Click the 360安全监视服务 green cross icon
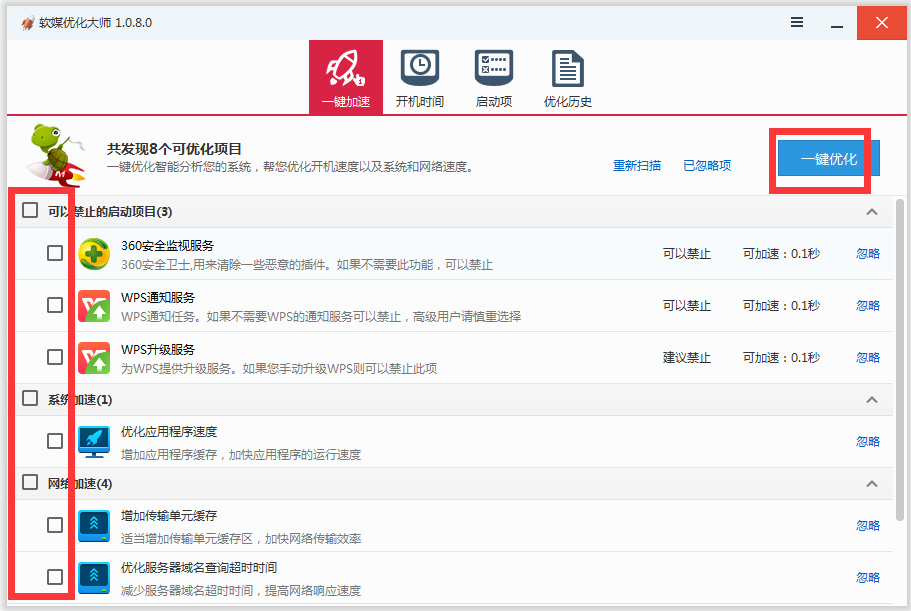 (93, 253)
